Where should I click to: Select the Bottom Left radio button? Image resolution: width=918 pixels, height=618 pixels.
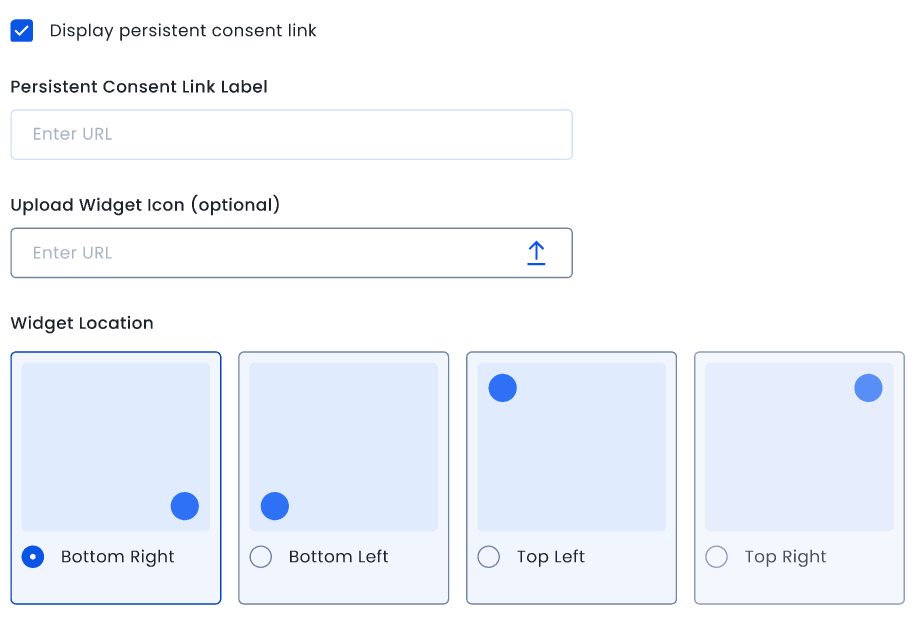click(x=261, y=557)
